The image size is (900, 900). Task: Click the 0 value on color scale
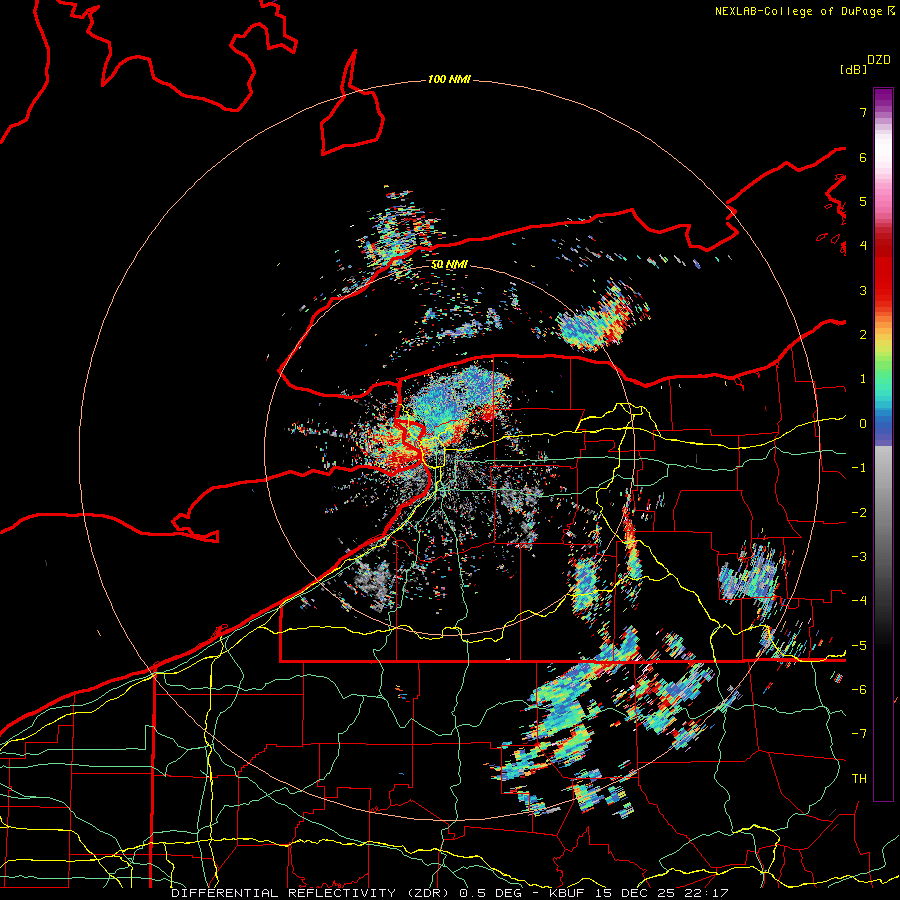point(863,424)
